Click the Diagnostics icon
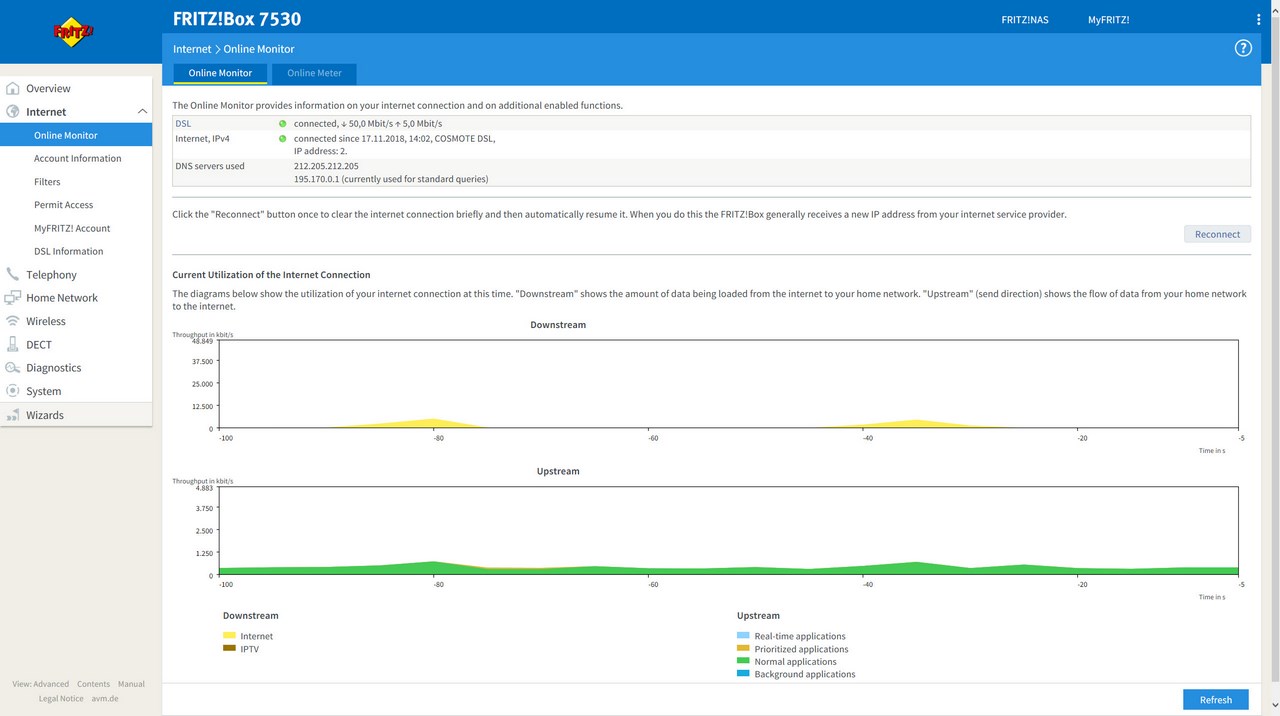The height and width of the screenshot is (716, 1280). point(13,368)
